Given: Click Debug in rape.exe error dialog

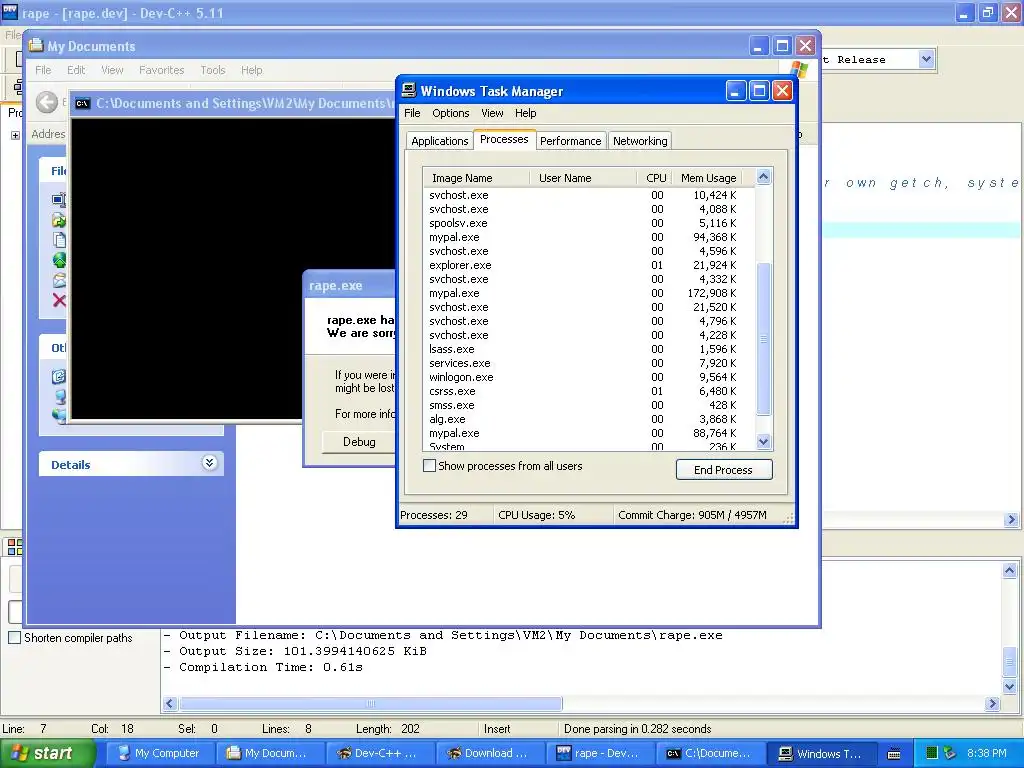Looking at the screenshot, I should pyautogui.click(x=359, y=442).
